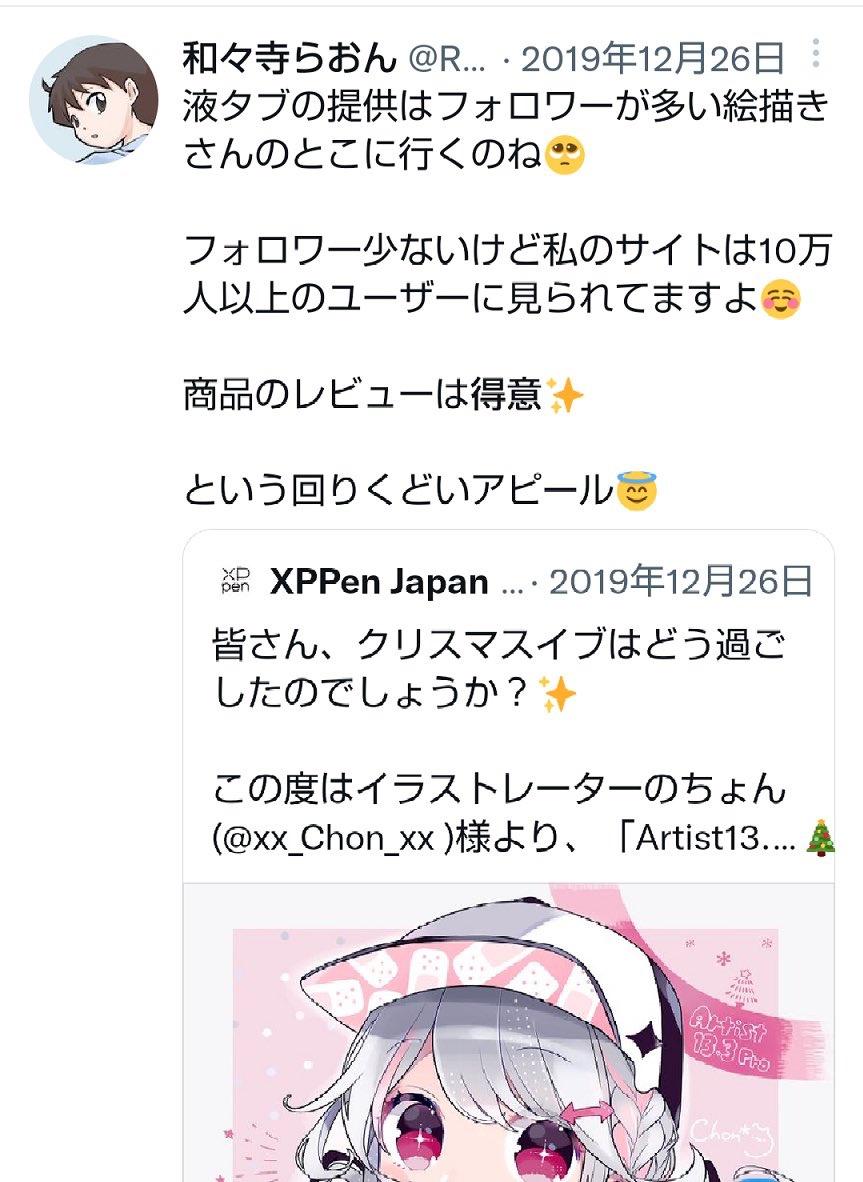This screenshot has height=1182, width=863.
Task: Open the quoted tweet's 2019年12月26日 timestamp
Action: point(681,582)
